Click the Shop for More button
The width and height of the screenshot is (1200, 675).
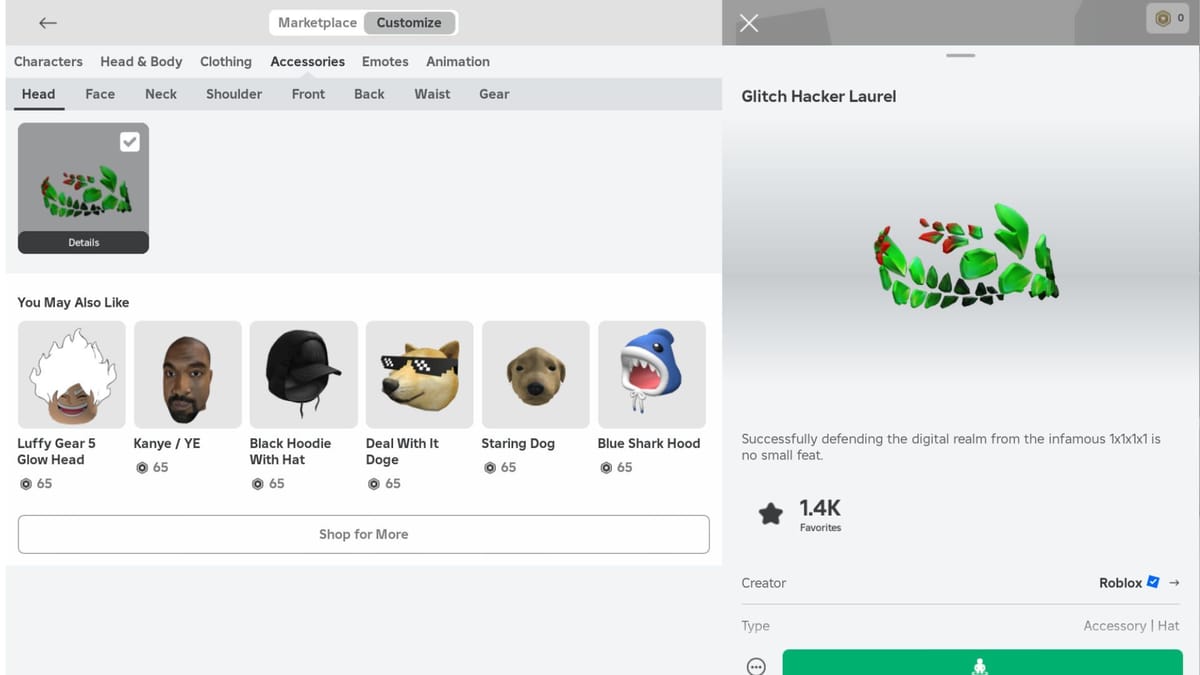(363, 534)
